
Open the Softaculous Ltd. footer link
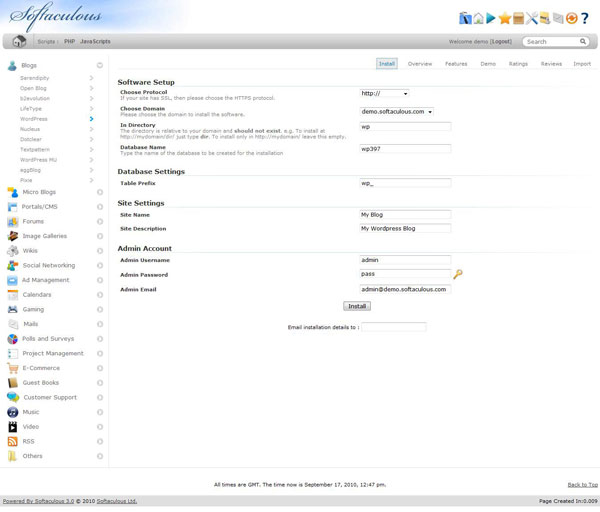coord(117,501)
